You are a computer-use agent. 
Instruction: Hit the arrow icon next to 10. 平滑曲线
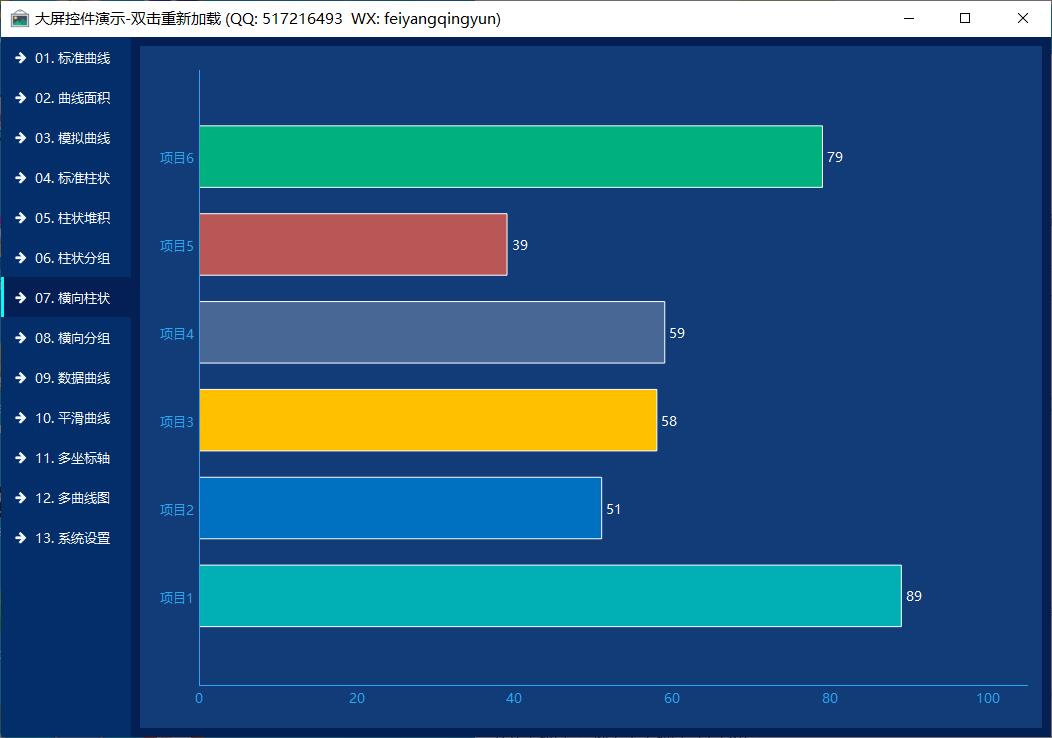click(20, 418)
